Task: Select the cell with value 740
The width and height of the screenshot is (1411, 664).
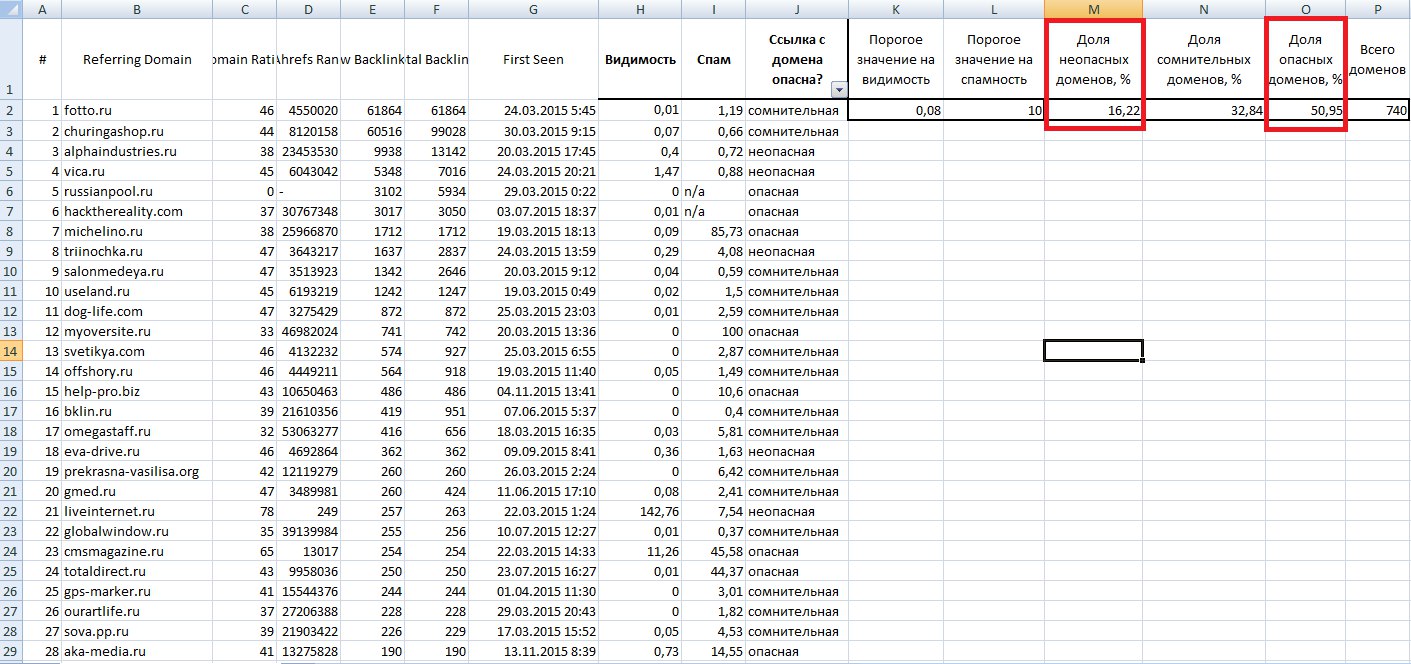Action: pyautogui.click(x=1378, y=110)
